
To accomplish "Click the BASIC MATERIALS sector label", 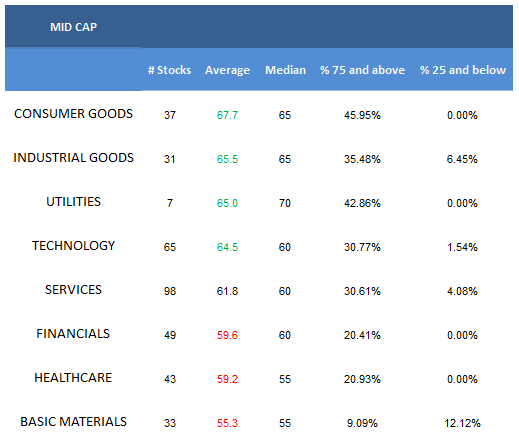I will pyautogui.click(x=73, y=422).
